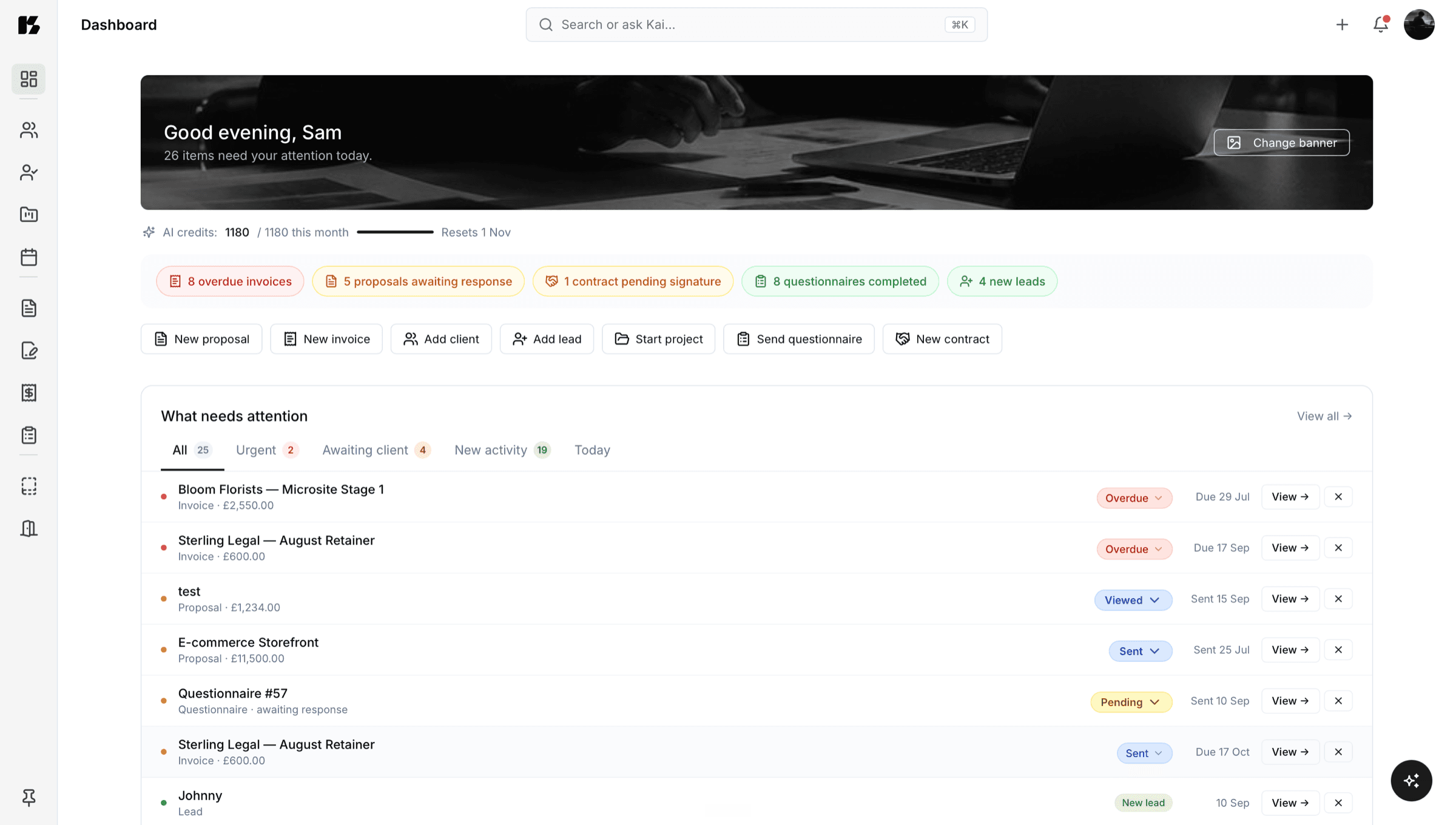Screen dimensions: 1456x825
Task: Click the plus icon in top bar
Action: [1342, 24]
